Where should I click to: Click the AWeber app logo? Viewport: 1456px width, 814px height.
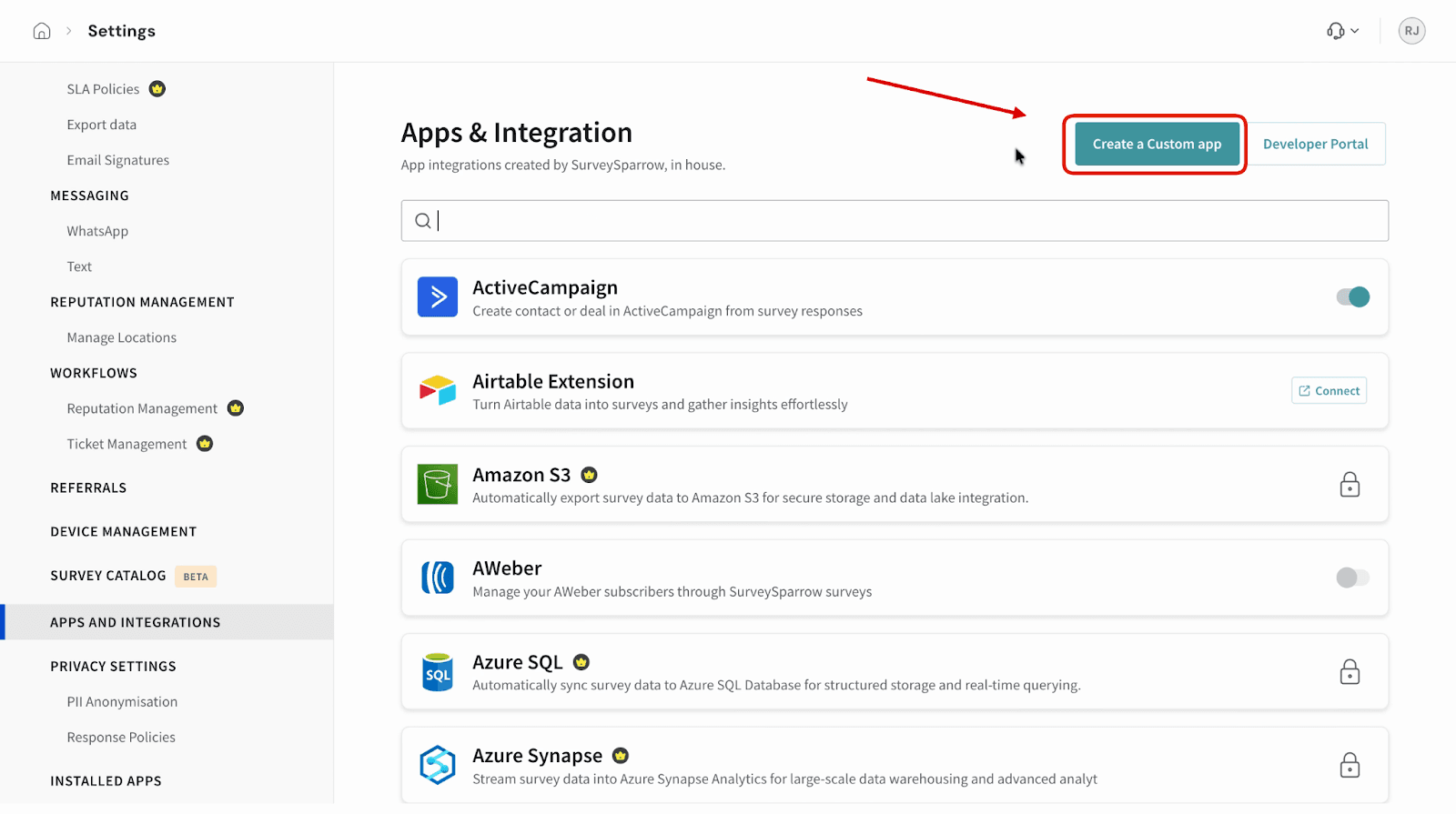pos(438,578)
